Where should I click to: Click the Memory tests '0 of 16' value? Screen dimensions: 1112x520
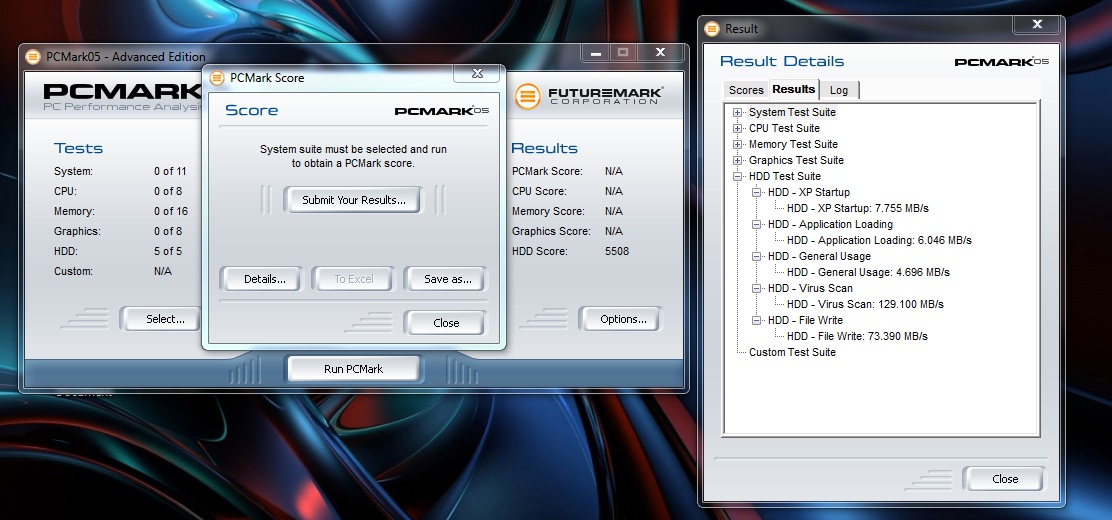click(170, 211)
